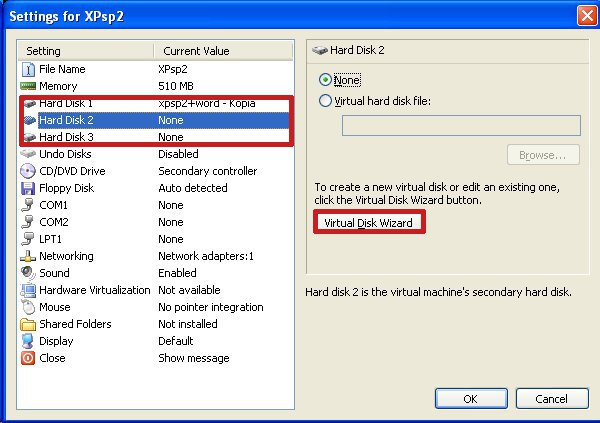Click the 'Network adapters:1' value

pyautogui.click(x=206, y=256)
